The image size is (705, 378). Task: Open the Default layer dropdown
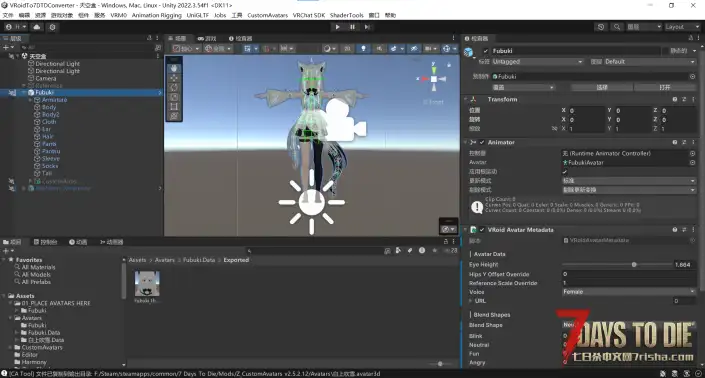650,62
